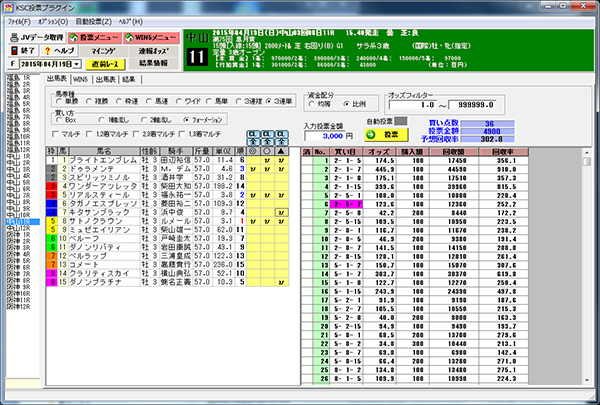This screenshot has width=600, height=405.
Task: Switch to the 結果 tab
Action: click(129, 79)
